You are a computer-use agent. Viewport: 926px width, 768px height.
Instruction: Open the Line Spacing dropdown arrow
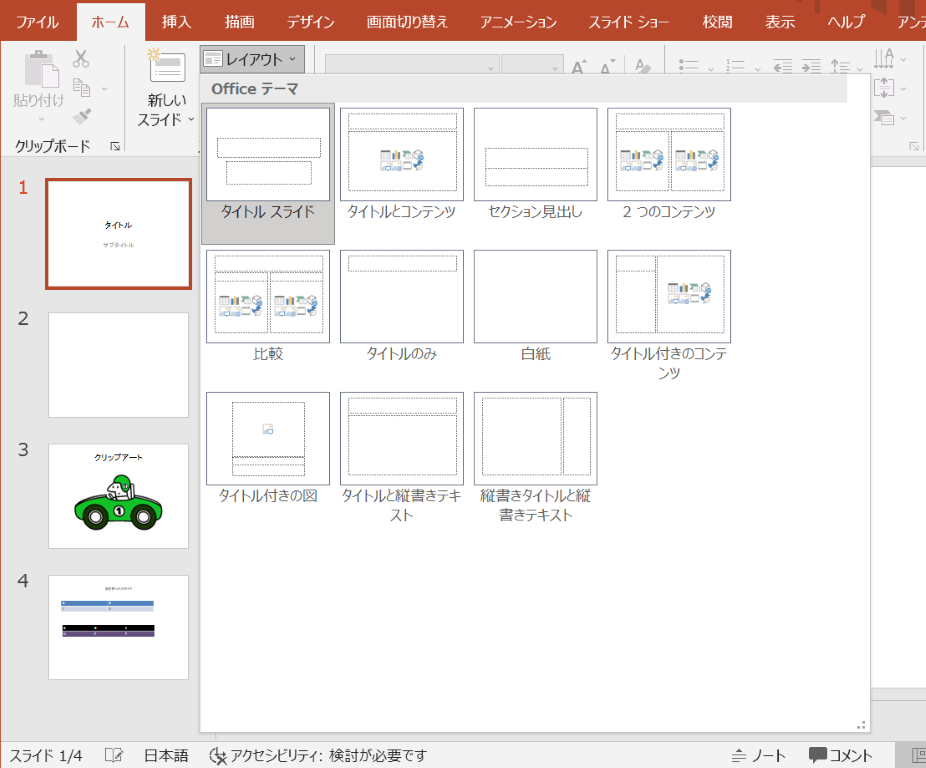point(862,69)
